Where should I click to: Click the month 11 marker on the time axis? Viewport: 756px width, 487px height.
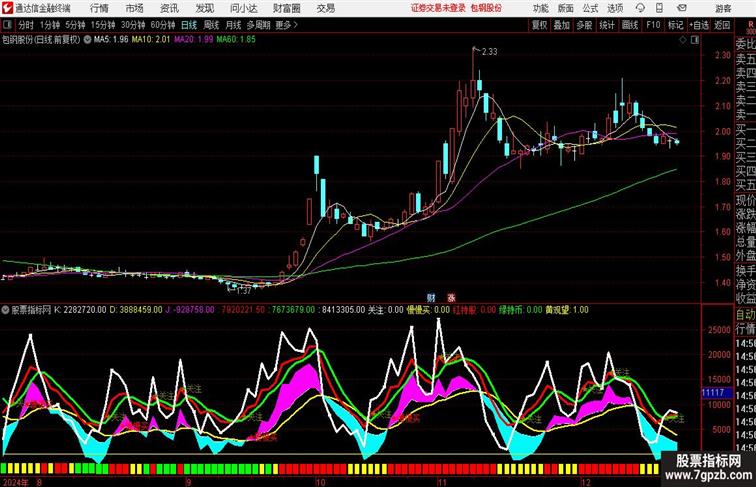442,482
